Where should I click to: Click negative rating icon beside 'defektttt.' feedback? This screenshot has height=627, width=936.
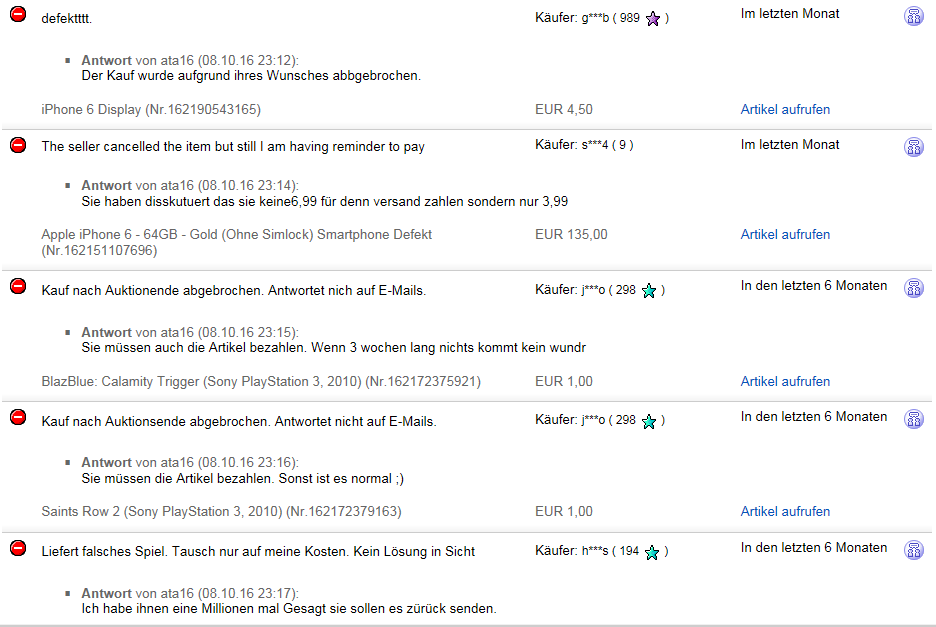click(18, 14)
